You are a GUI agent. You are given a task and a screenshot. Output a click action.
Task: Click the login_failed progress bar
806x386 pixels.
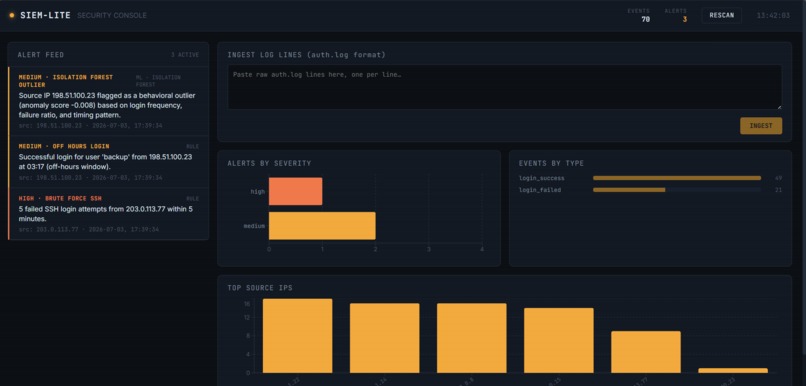[677, 190]
